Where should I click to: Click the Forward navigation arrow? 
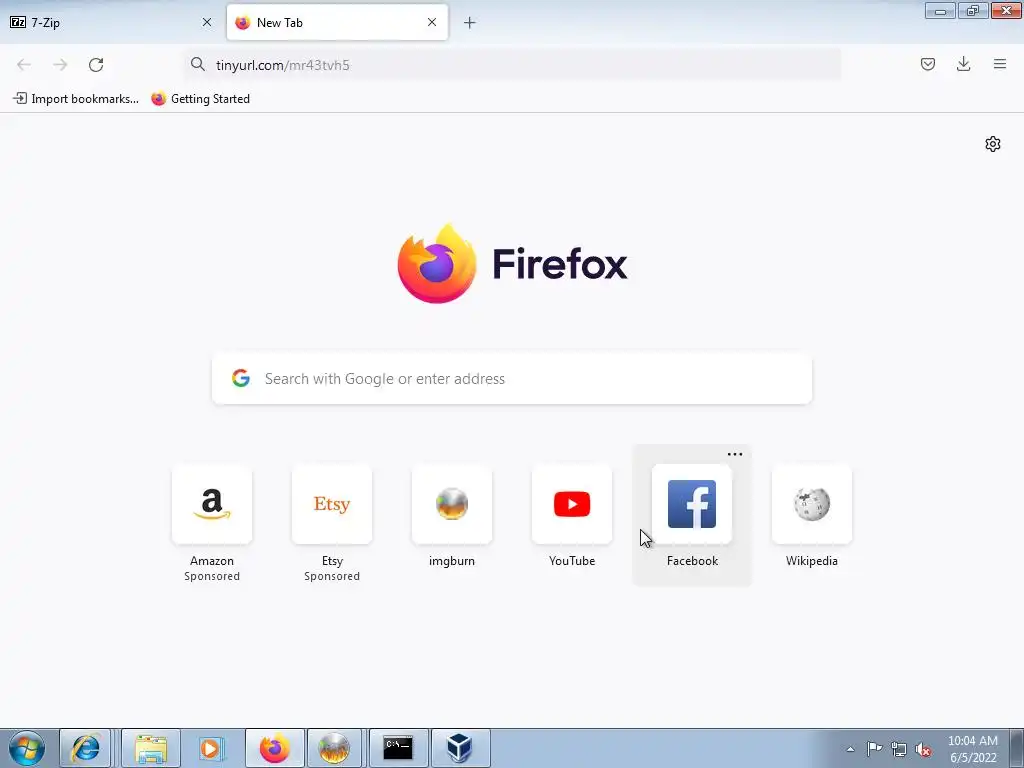tap(60, 65)
